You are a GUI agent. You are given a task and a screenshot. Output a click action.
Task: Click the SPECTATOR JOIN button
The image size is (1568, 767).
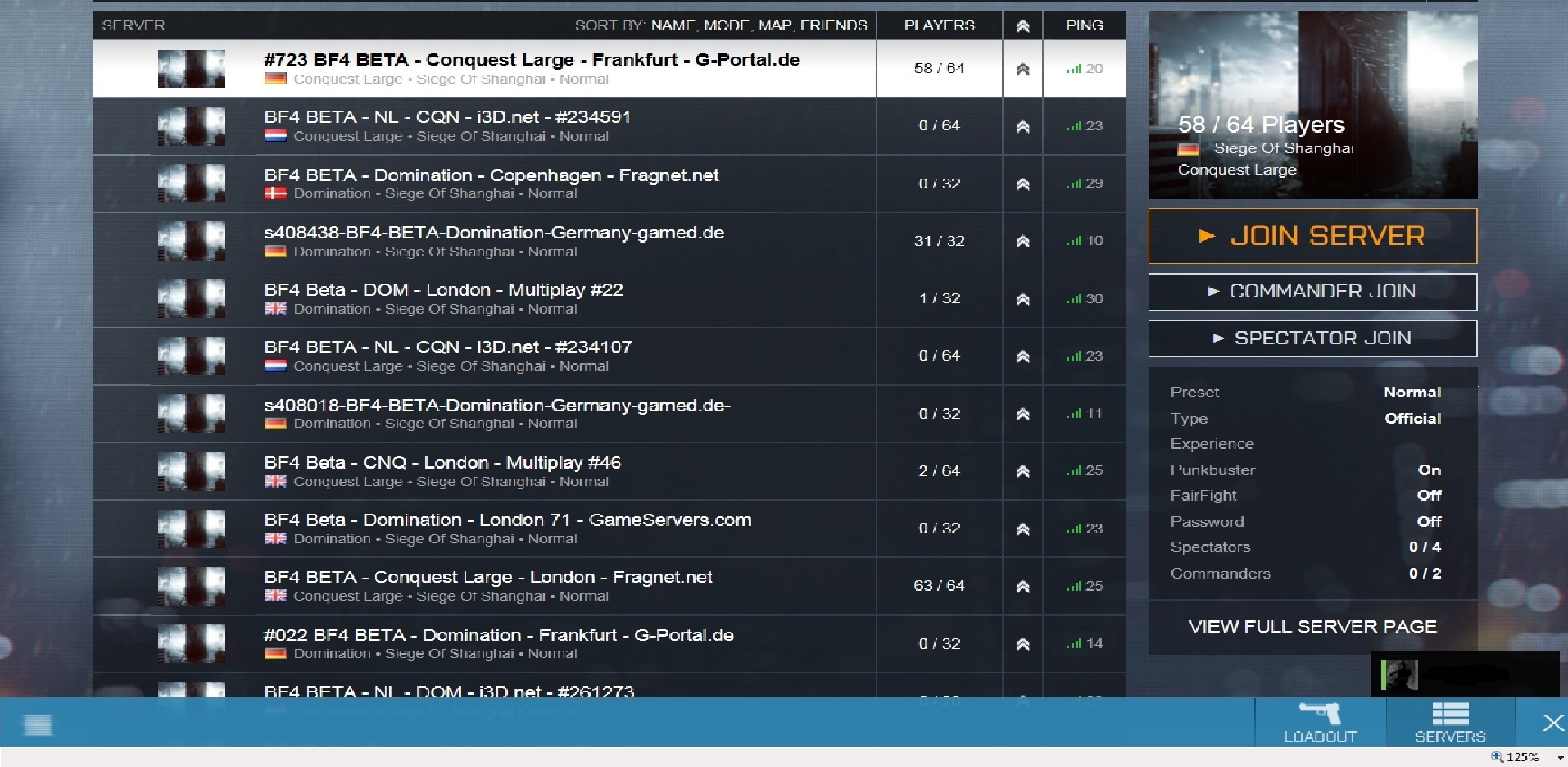point(1312,338)
